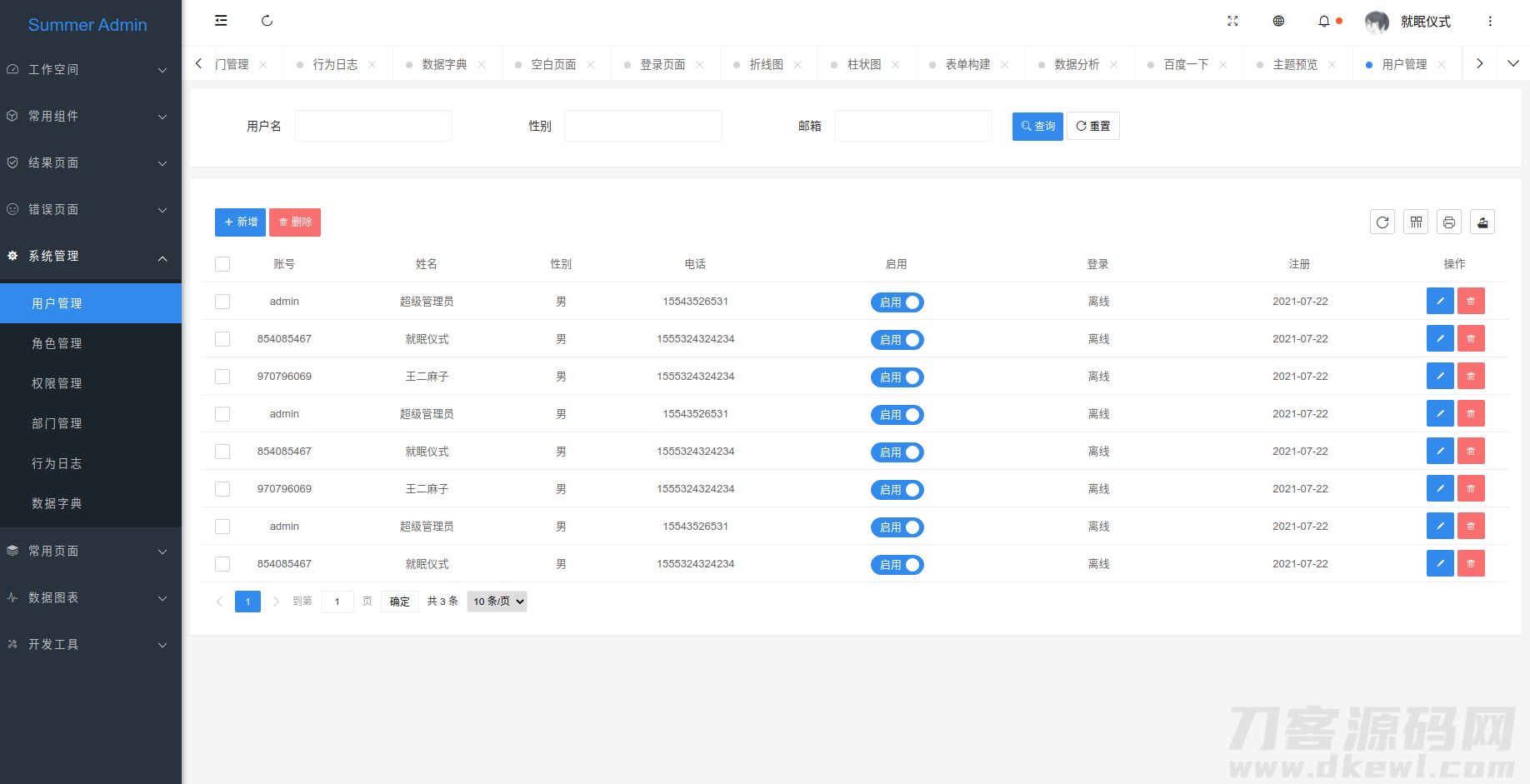1530x784 pixels.
Task: Select 角色管理 in the sidebar
Action: (x=57, y=342)
